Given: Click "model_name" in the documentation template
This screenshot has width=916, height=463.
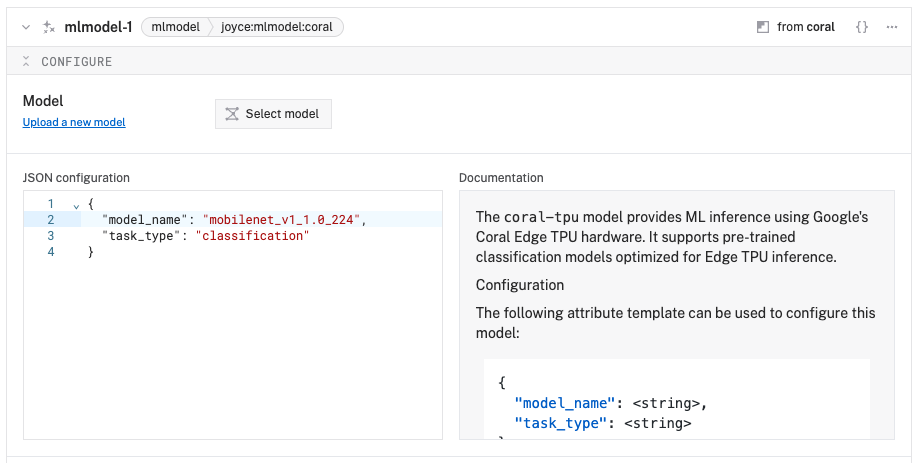Looking at the screenshot, I should [565, 403].
